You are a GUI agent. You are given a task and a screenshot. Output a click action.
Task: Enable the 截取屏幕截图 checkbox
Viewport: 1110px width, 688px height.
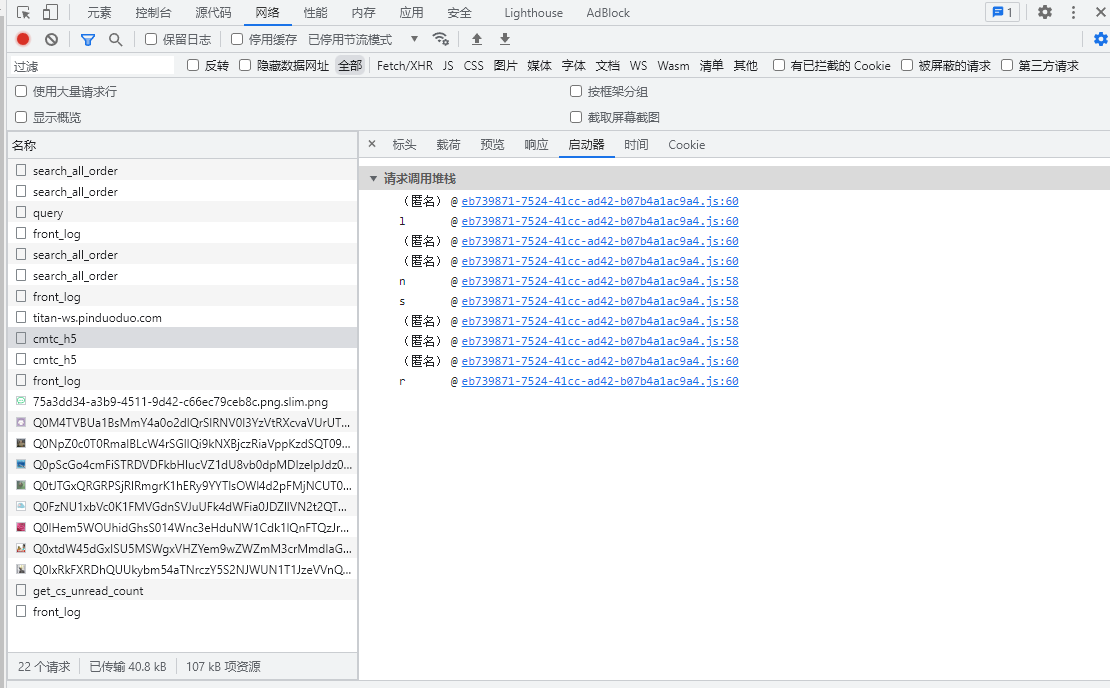coord(576,117)
